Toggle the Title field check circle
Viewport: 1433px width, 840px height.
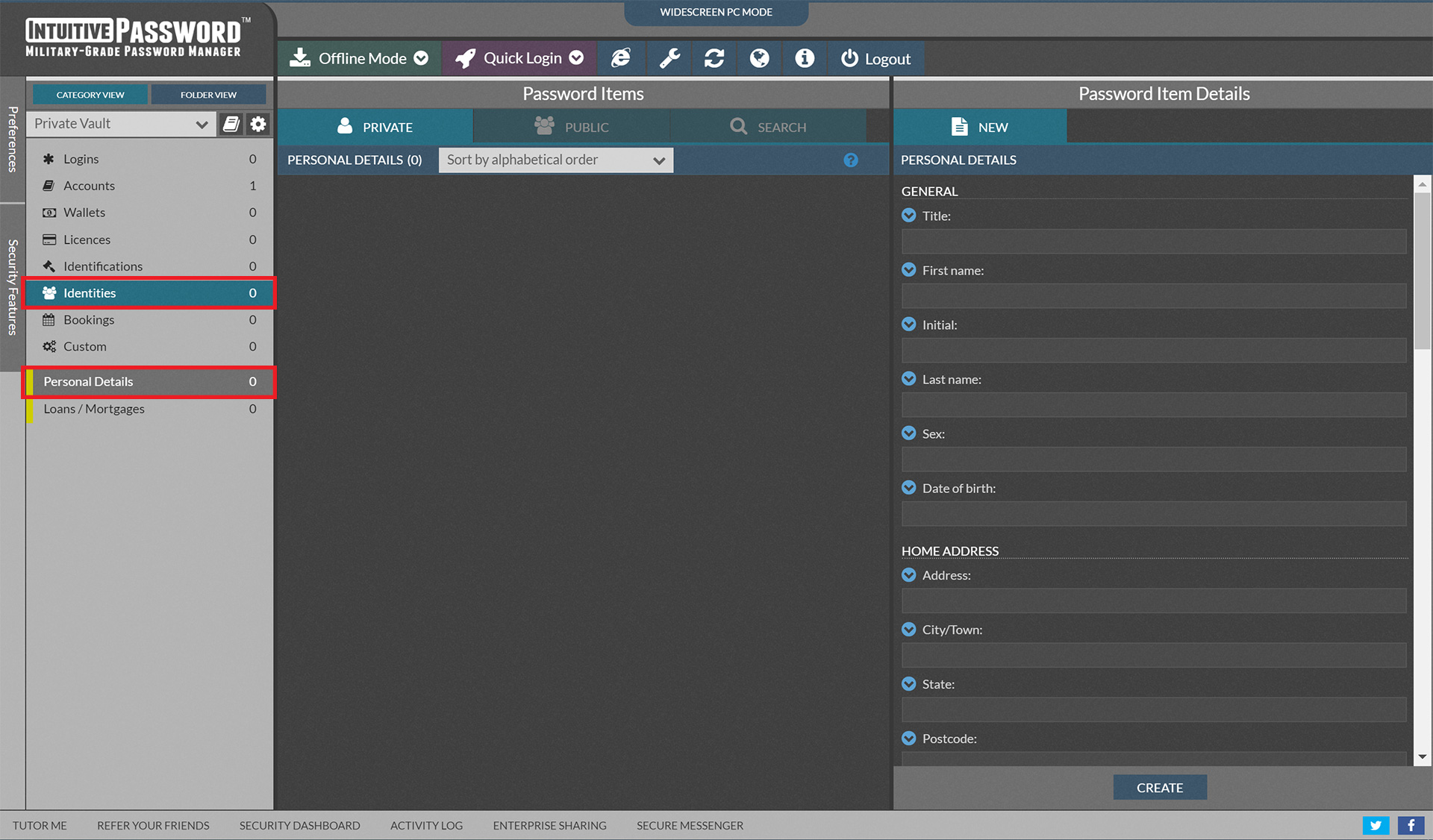pos(908,216)
